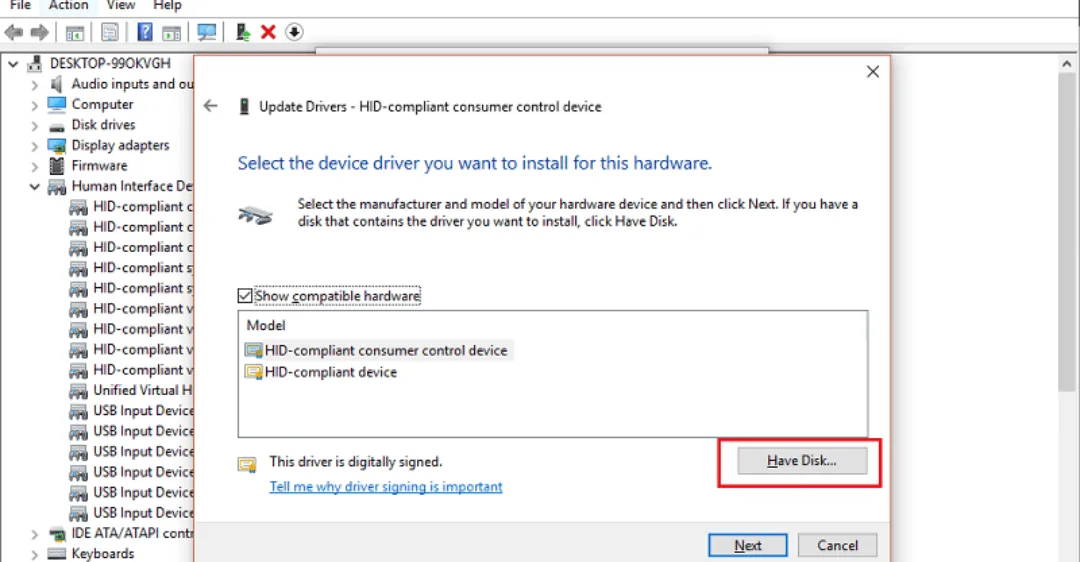
Task: Uncheck Show compatible hardware checkbox
Action: click(x=245, y=296)
